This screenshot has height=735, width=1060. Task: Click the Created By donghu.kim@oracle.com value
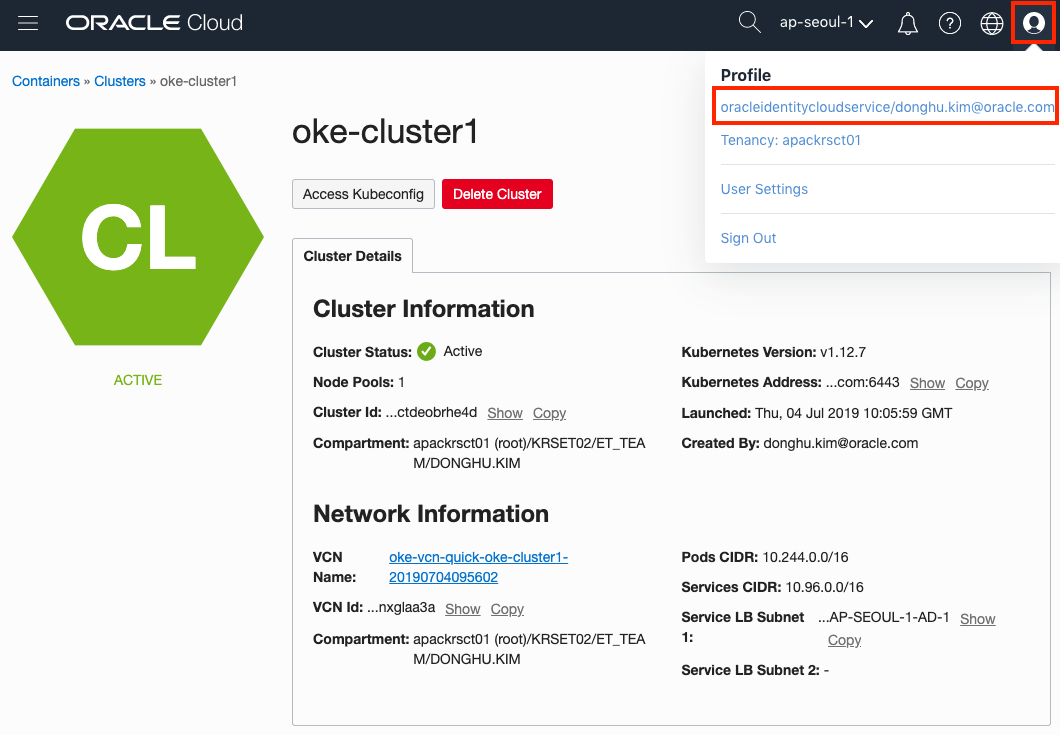[840, 444]
